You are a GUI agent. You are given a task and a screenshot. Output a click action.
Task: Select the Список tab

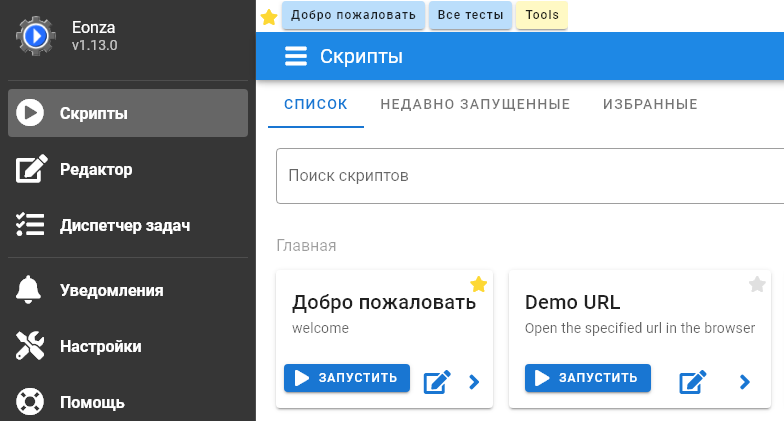click(x=316, y=104)
